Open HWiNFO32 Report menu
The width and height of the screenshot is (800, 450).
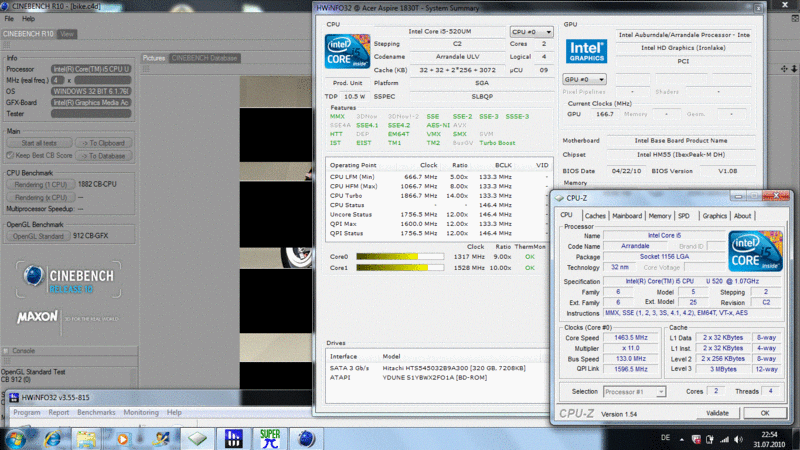click(x=59, y=412)
